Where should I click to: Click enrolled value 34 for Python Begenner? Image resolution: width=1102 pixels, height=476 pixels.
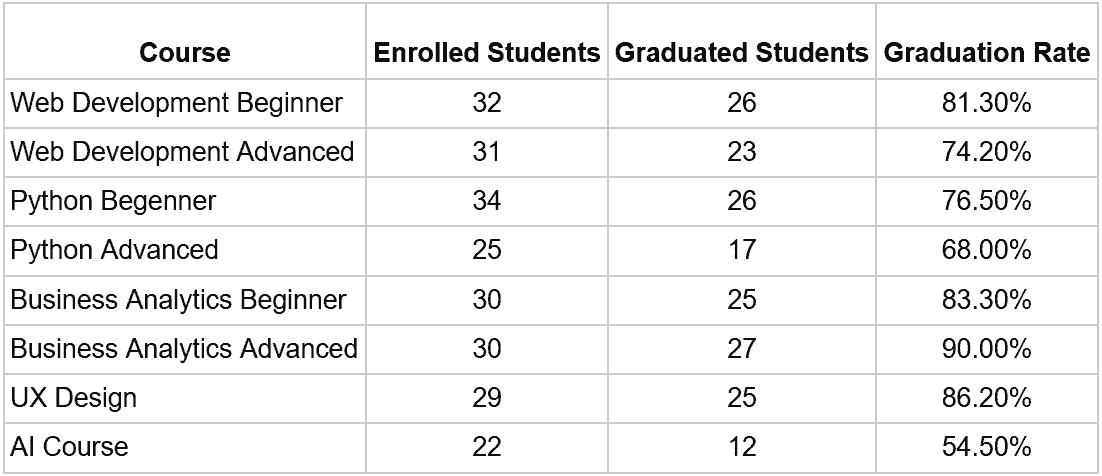tap(487, 200)
